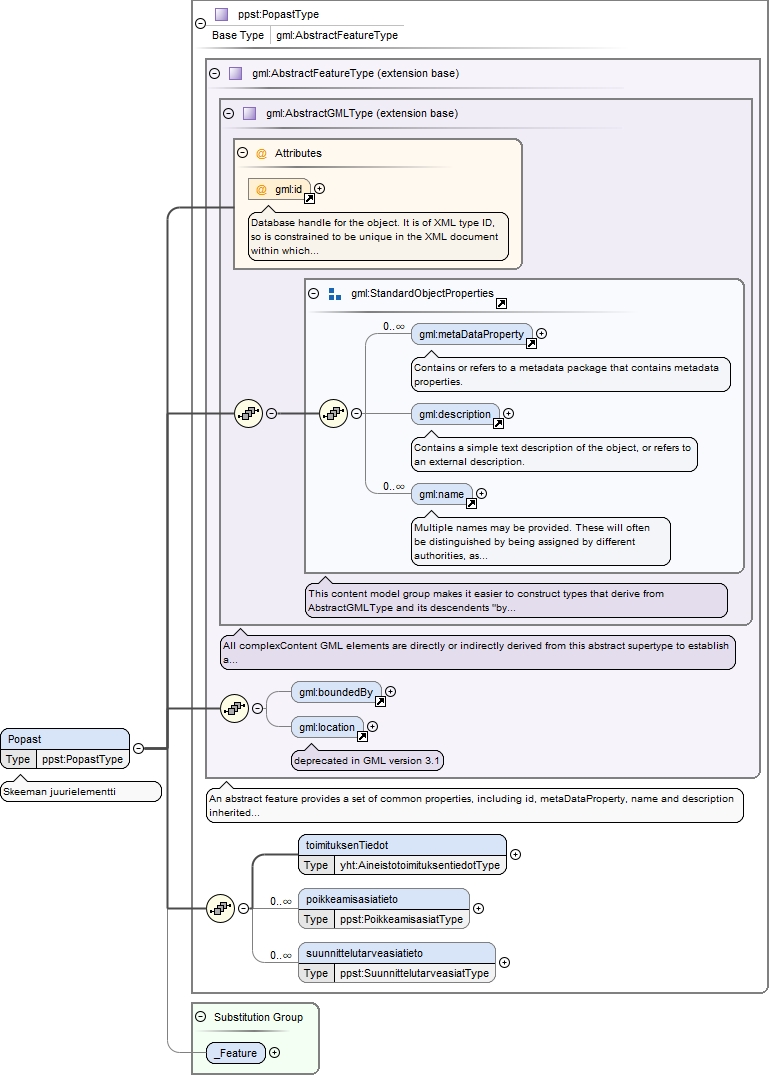Follow reference arrow on gml:location
The width and height of the screenshot is (770, 1076).
click(x=362, y=736)
